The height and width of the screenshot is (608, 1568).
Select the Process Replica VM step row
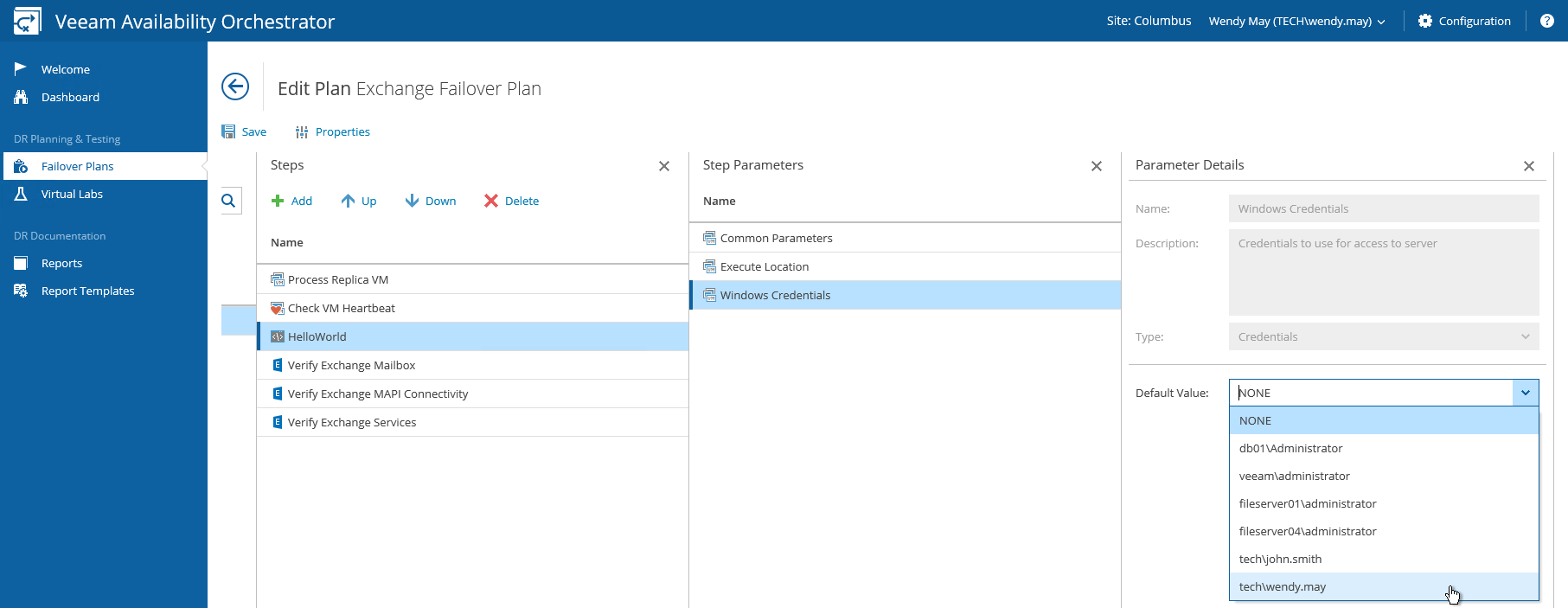473,279
